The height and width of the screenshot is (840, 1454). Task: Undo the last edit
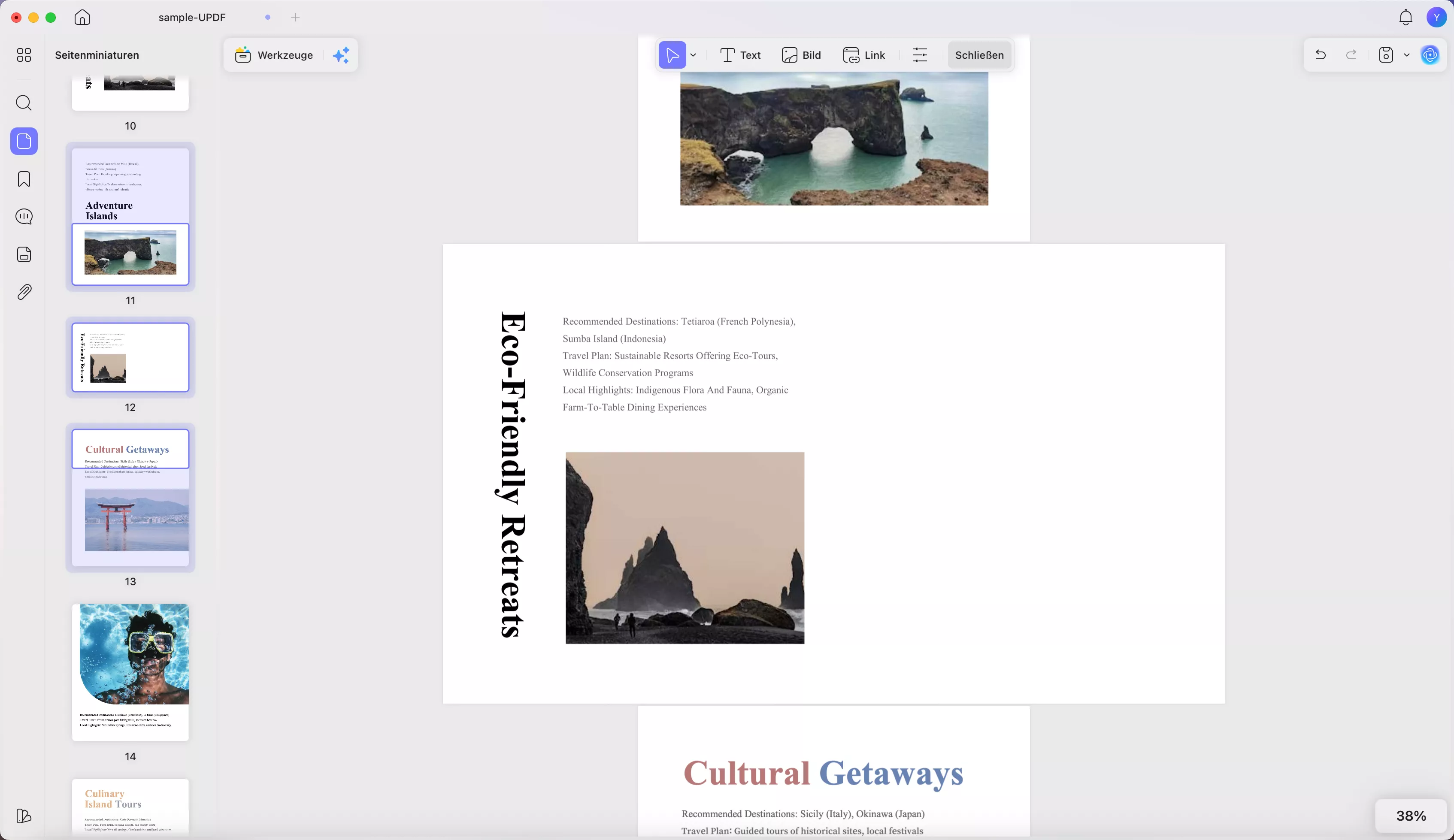[x=1320, y=55]
